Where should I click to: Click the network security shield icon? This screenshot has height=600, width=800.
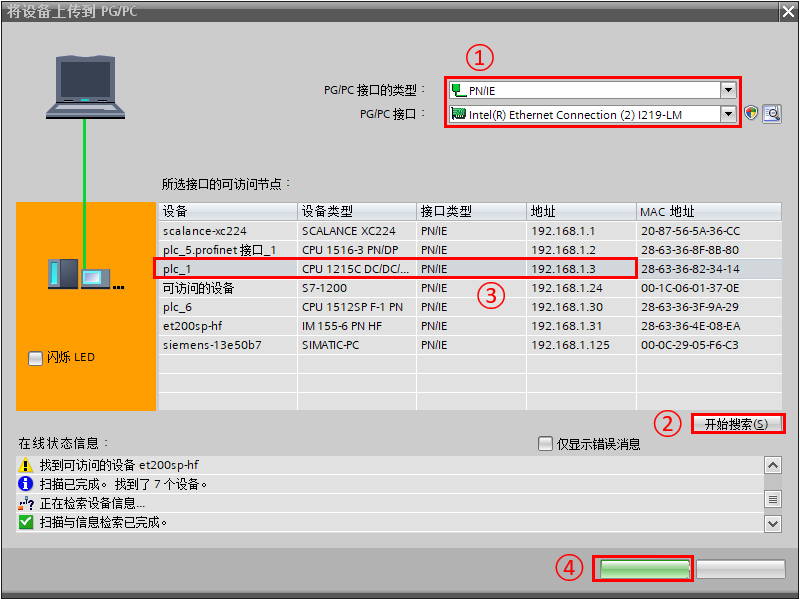point(751,113)
